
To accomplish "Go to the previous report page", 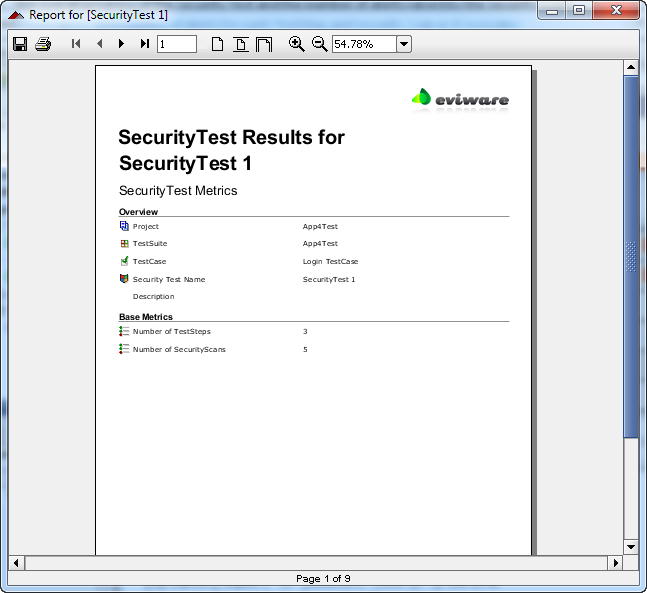I will tap(99, 44).
